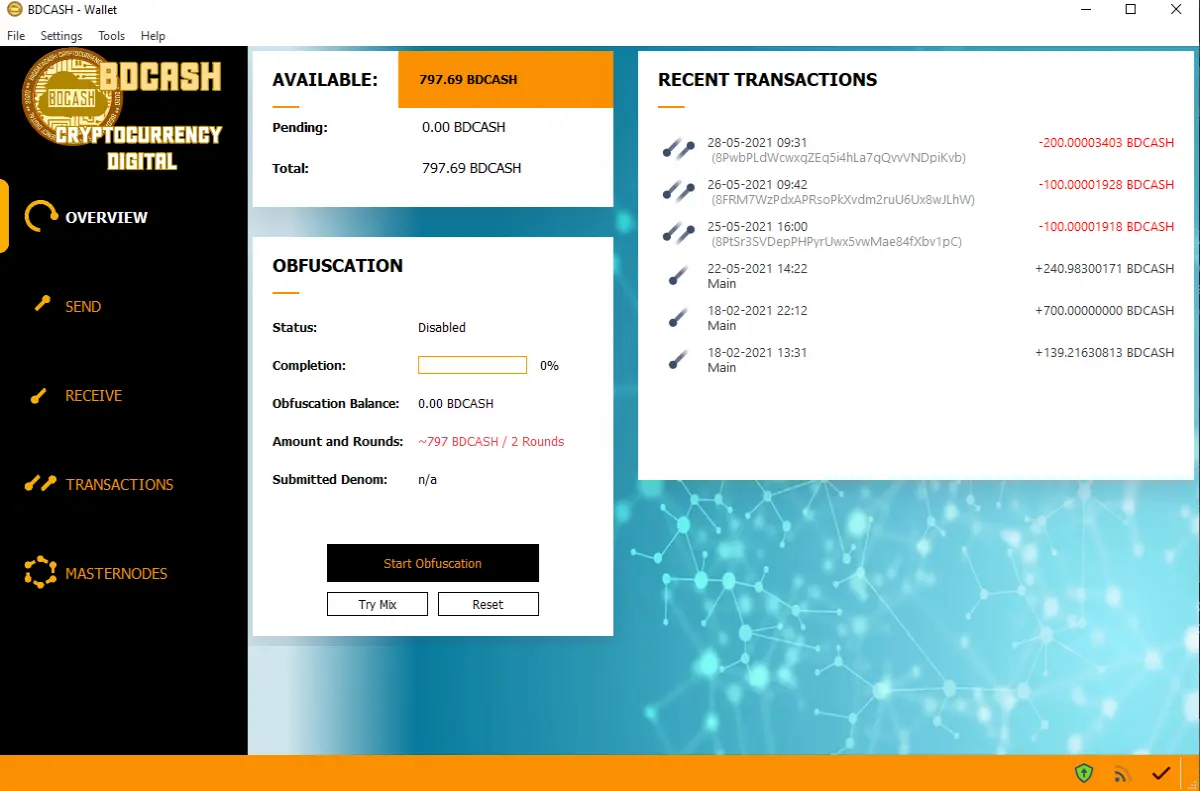The height and width of the screenshot is (791, 1200).
Task: Switch to the Overview tab
Action: pos(106,217)
